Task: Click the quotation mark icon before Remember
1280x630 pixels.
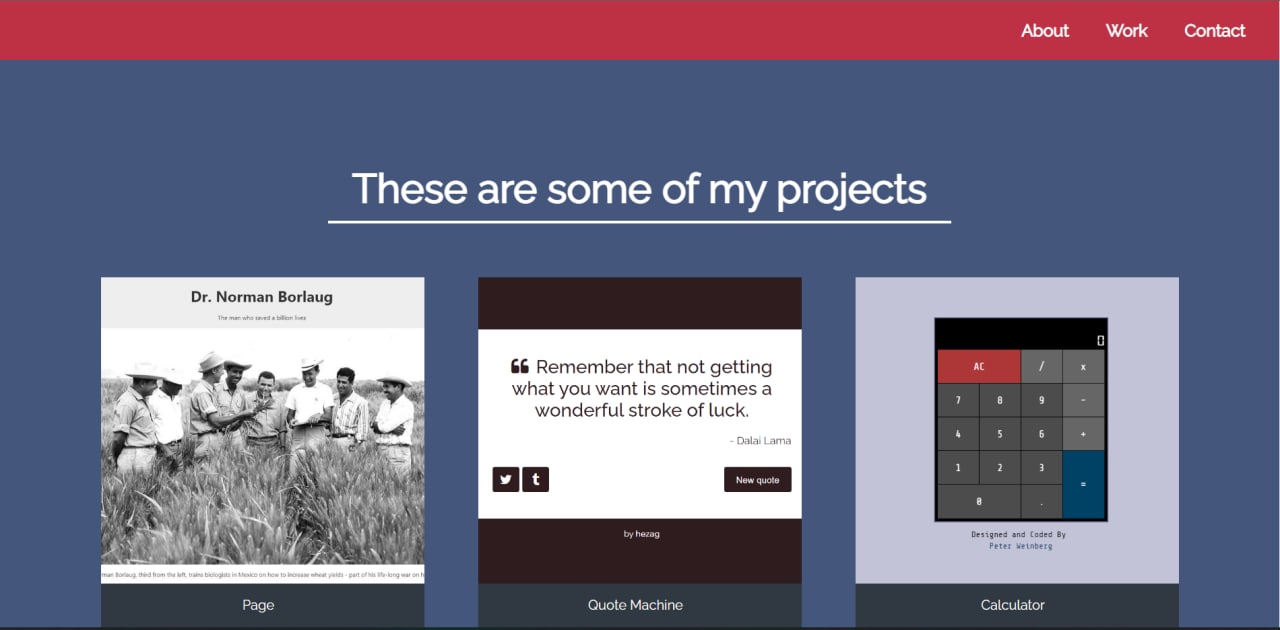Action: 519,366
